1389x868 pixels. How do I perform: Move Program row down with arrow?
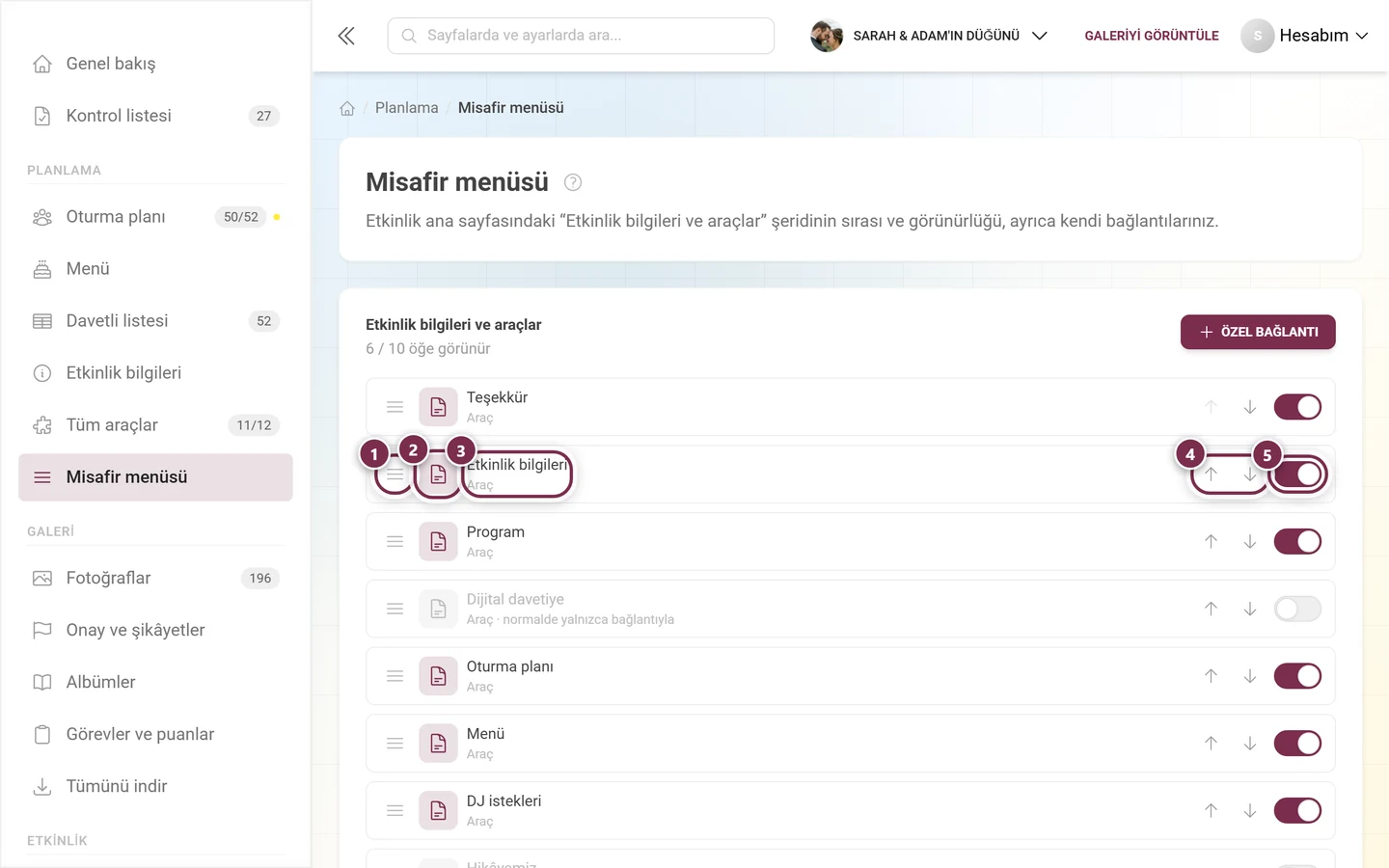click(1250, 542)
